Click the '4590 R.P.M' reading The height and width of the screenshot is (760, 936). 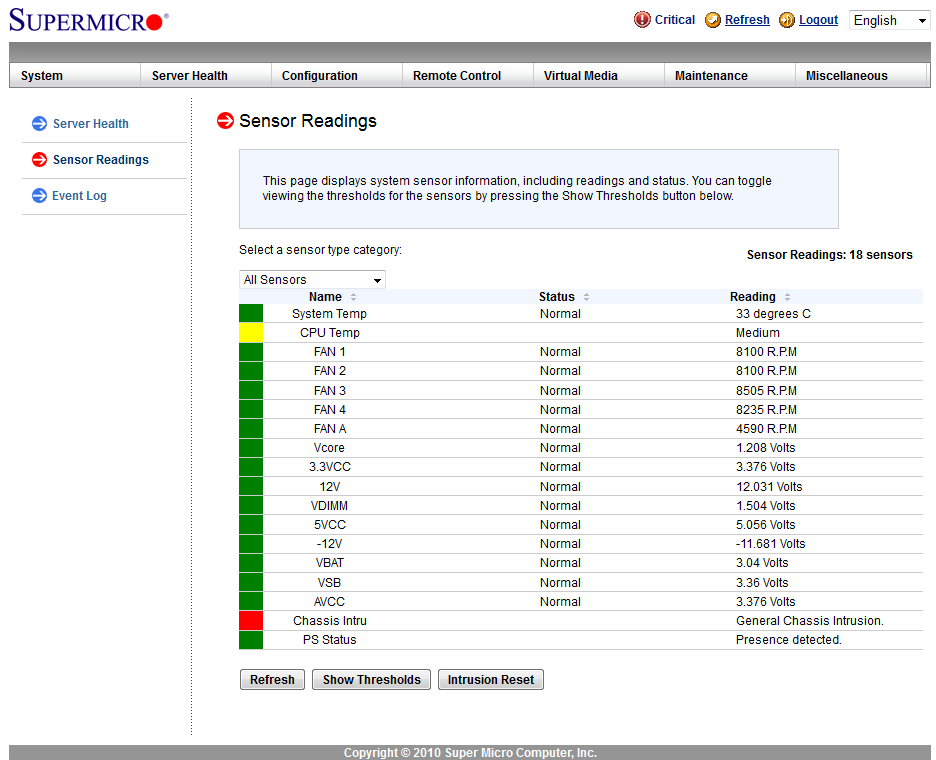click(x=766, y=429)
